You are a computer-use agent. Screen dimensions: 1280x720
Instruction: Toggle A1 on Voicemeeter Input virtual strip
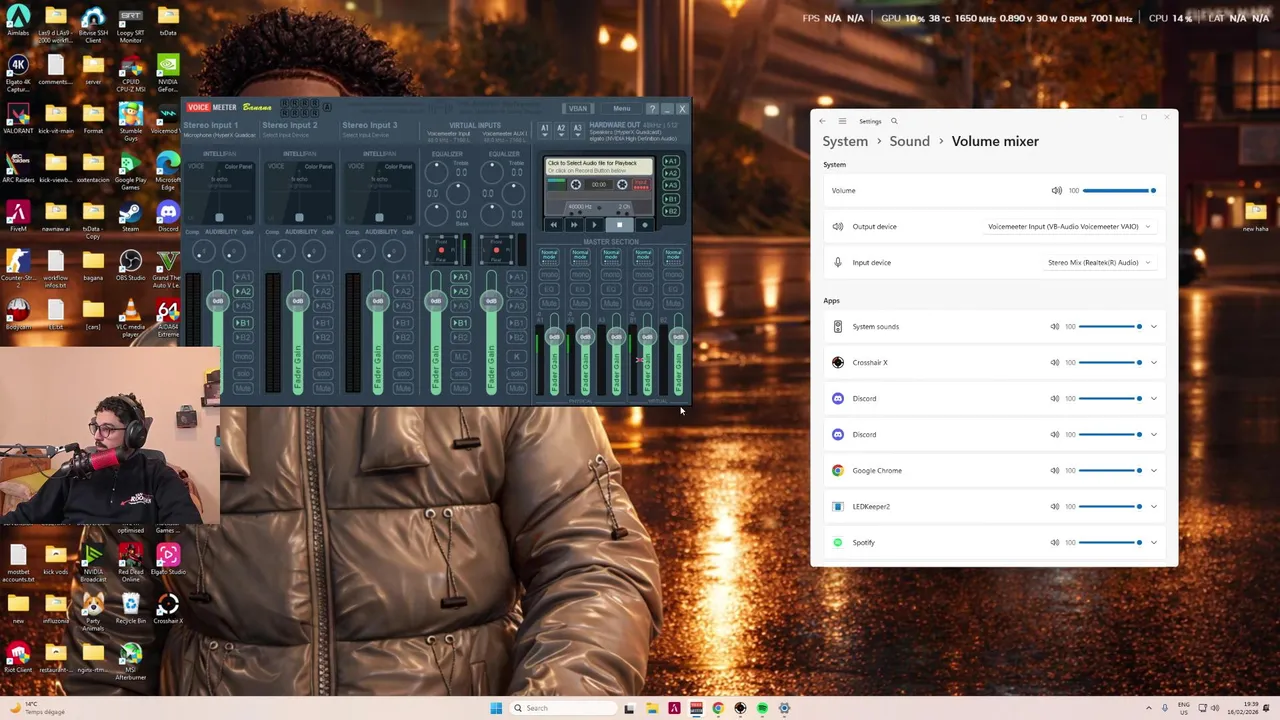[x=460, y=277]
